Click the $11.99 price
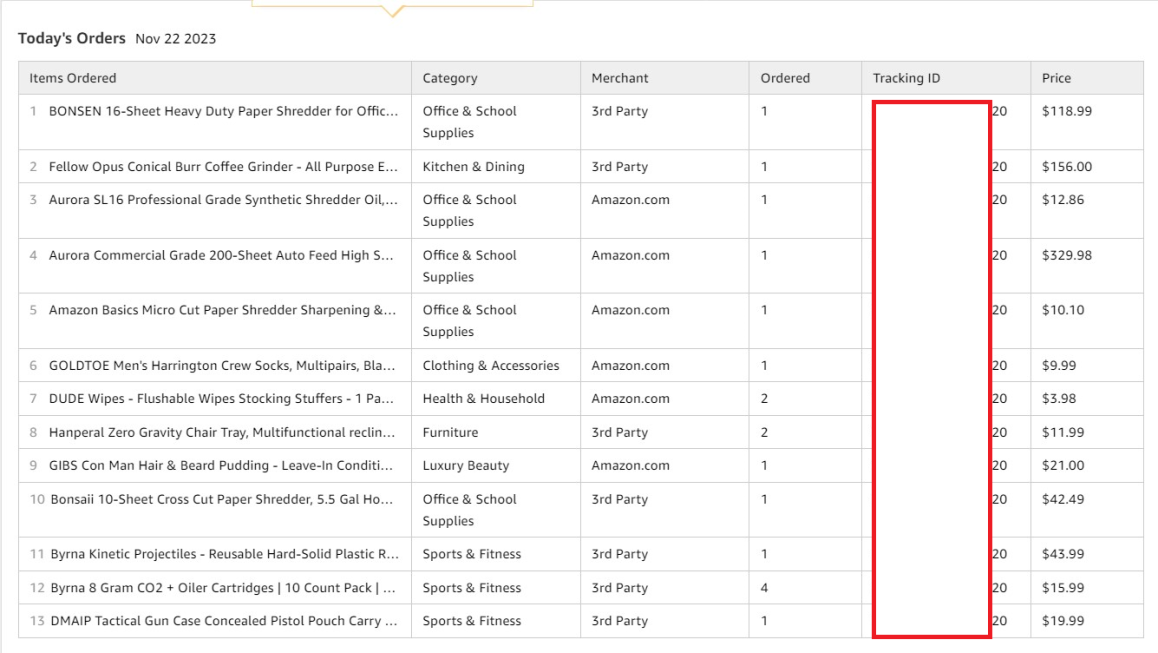Screen dimensions: 1158x653 point(1063,433)
